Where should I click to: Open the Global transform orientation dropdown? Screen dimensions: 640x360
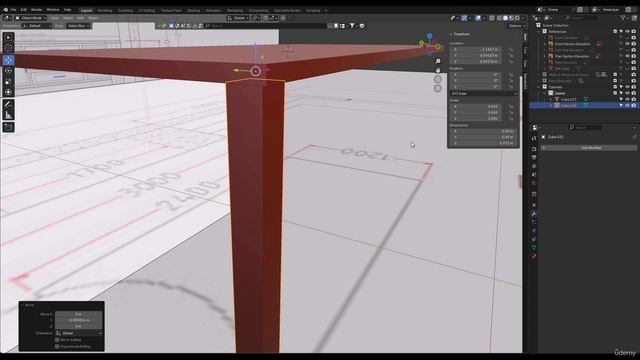point(238,18)
